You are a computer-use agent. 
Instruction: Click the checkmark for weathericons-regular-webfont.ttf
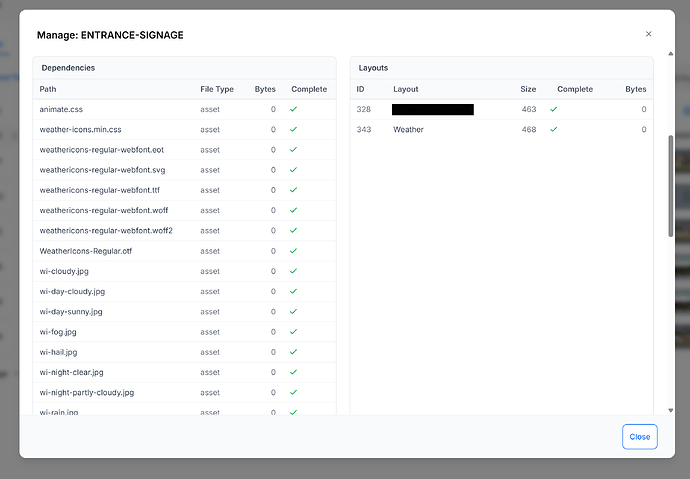pos(294,190)
